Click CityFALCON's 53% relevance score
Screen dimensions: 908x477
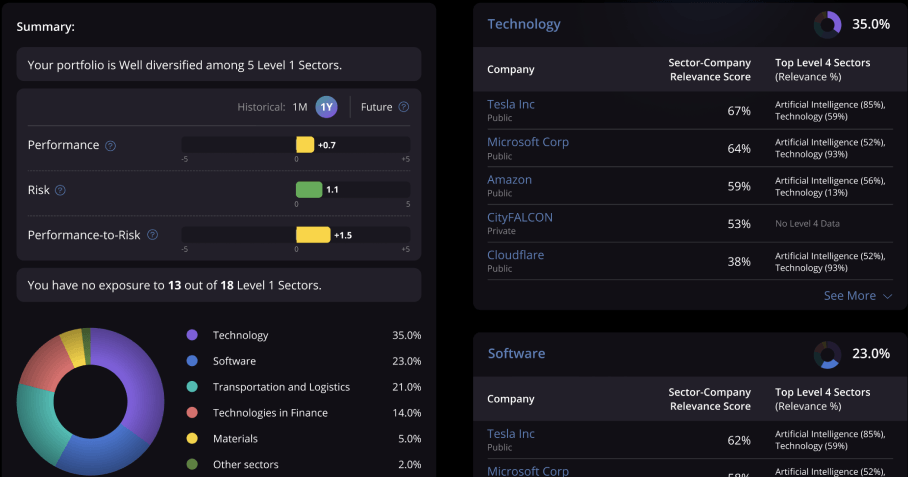pyautogui.click(x=739, y=224)
